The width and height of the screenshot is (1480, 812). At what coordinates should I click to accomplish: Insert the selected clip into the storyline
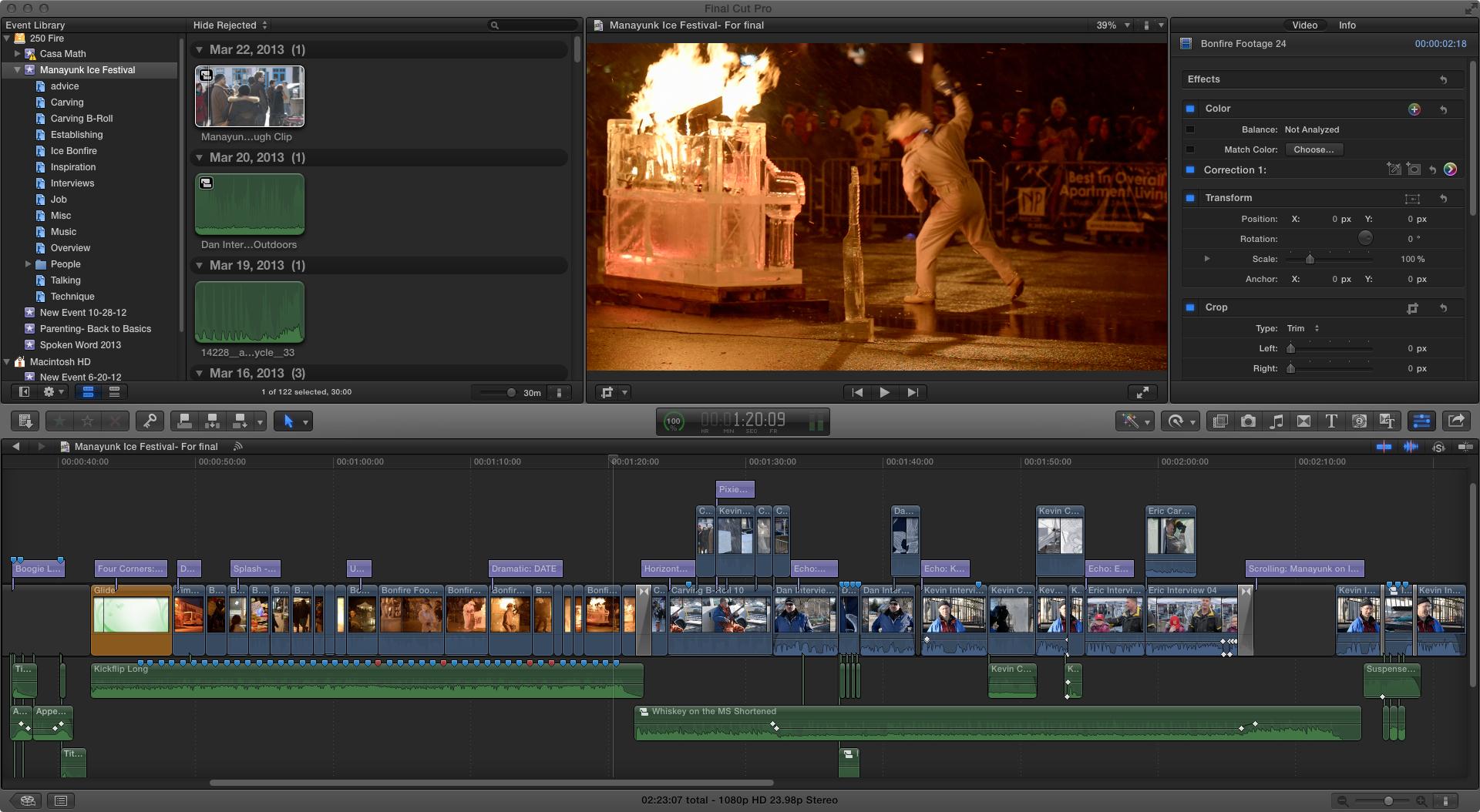[212, 421]
